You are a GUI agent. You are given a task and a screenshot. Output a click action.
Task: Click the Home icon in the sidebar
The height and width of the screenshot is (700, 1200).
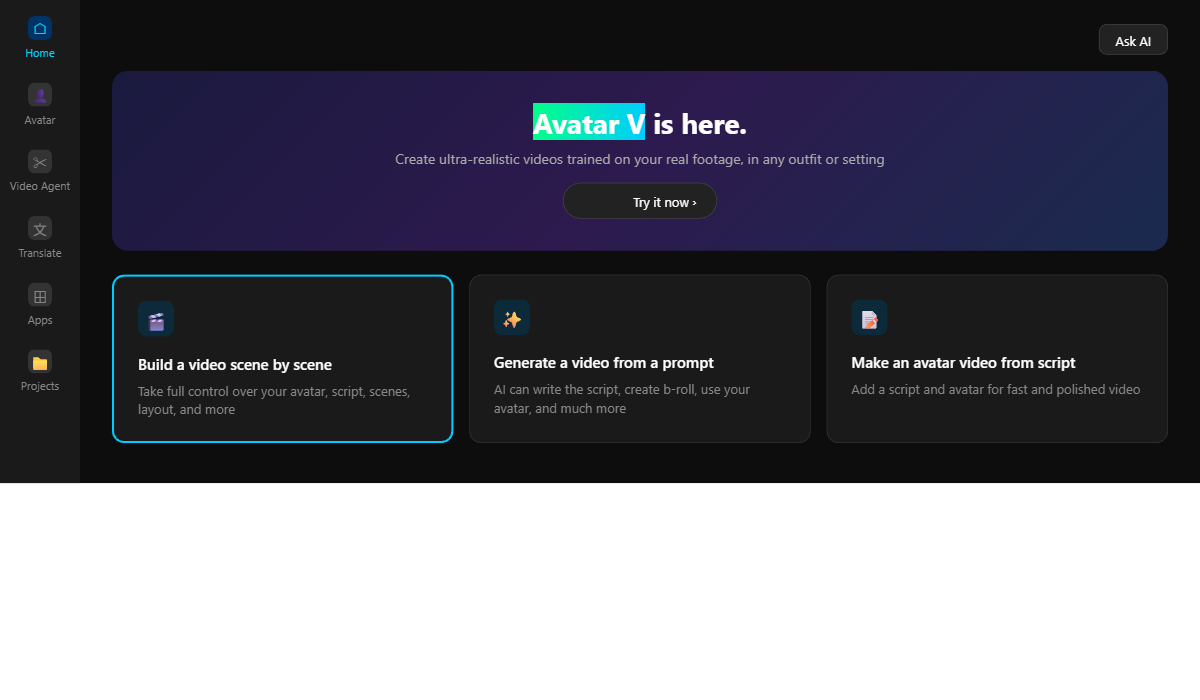tap(40, 28)
